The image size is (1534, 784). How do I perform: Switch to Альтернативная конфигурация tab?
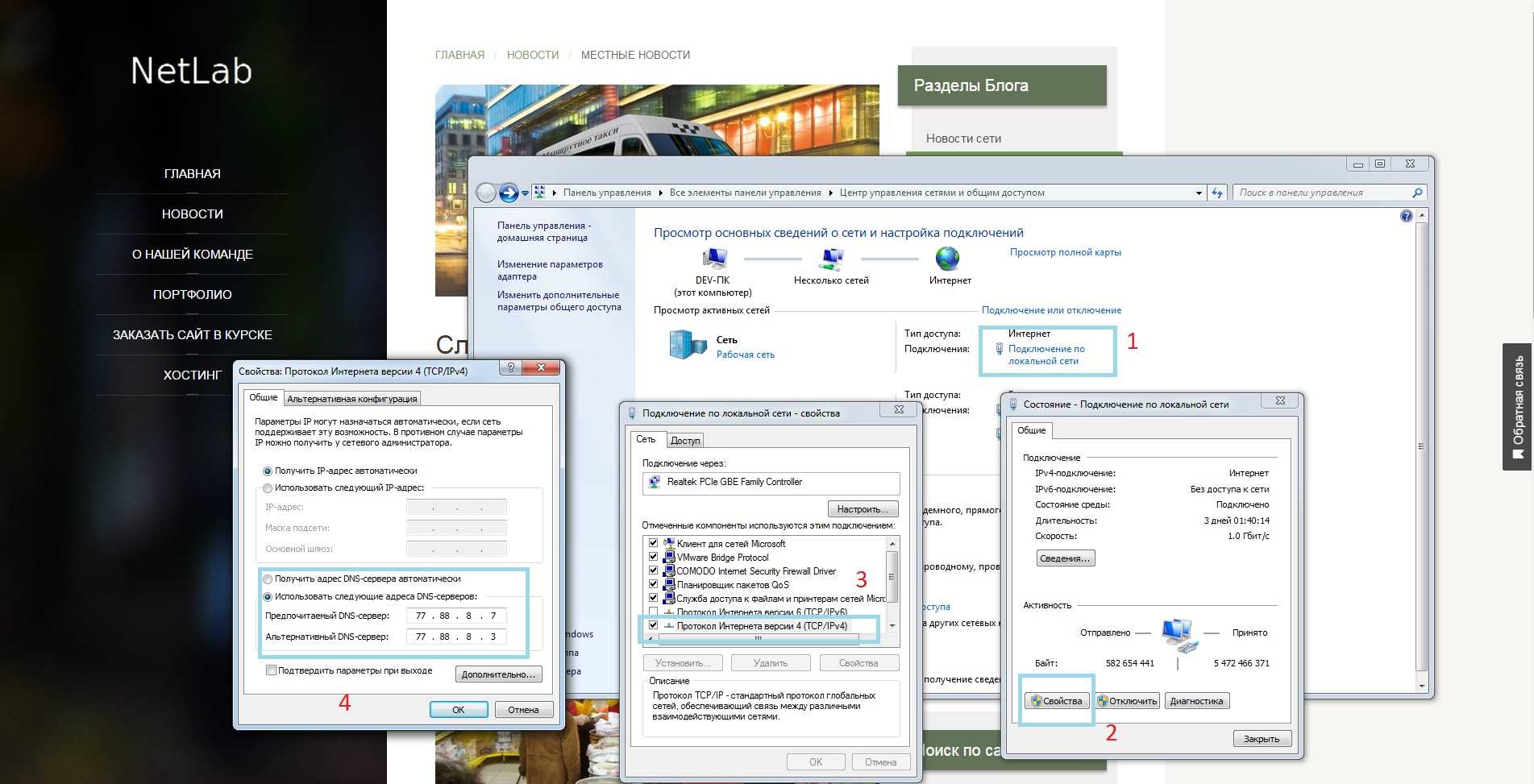tap(352, 399)
